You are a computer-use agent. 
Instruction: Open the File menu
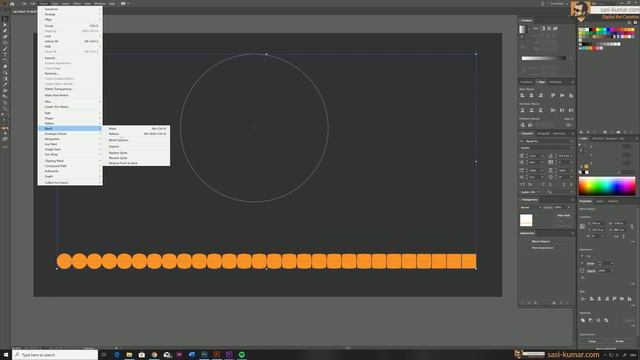click(24, 3)
